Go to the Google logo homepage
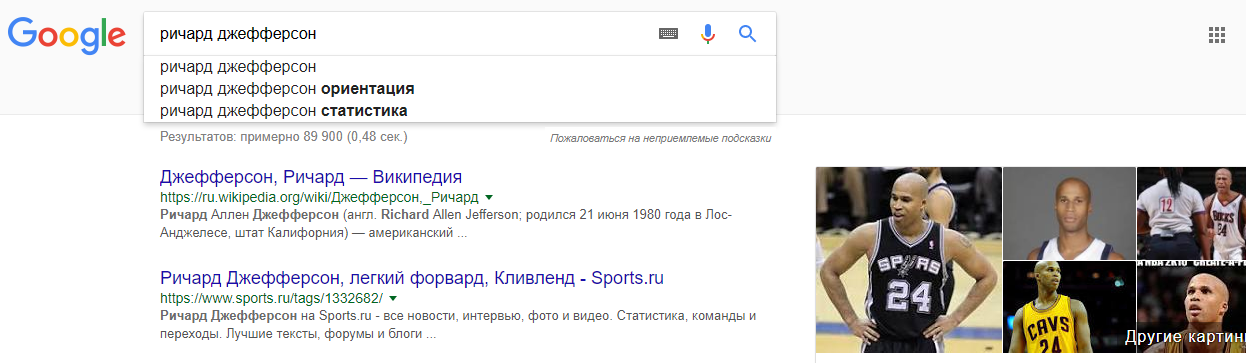1246x363 pixels. 67,36
